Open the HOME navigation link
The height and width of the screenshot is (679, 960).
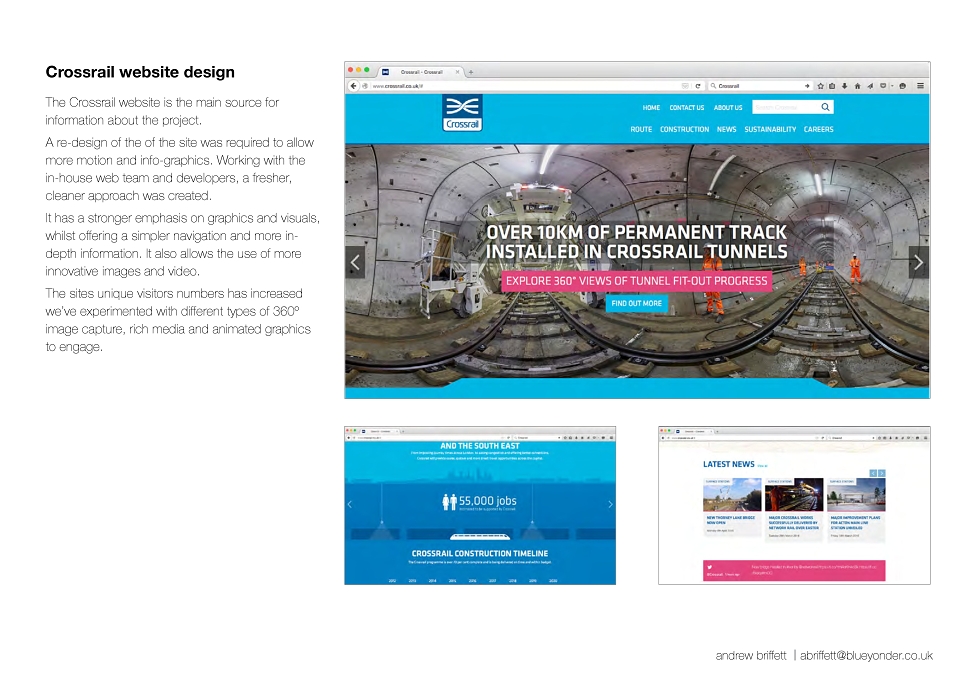[651, 108]
